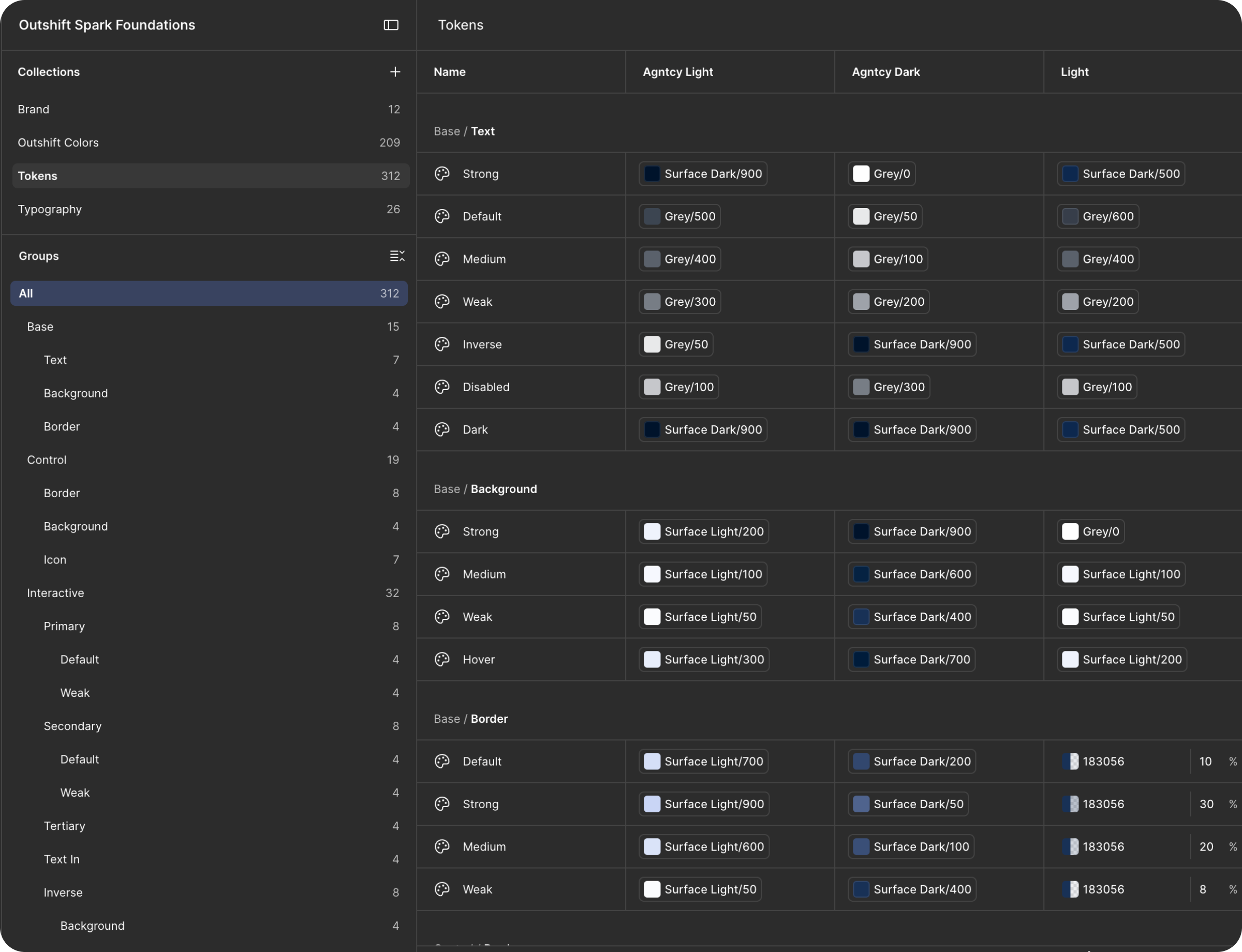Click the Base / Border section header

(x=470, y=719)
